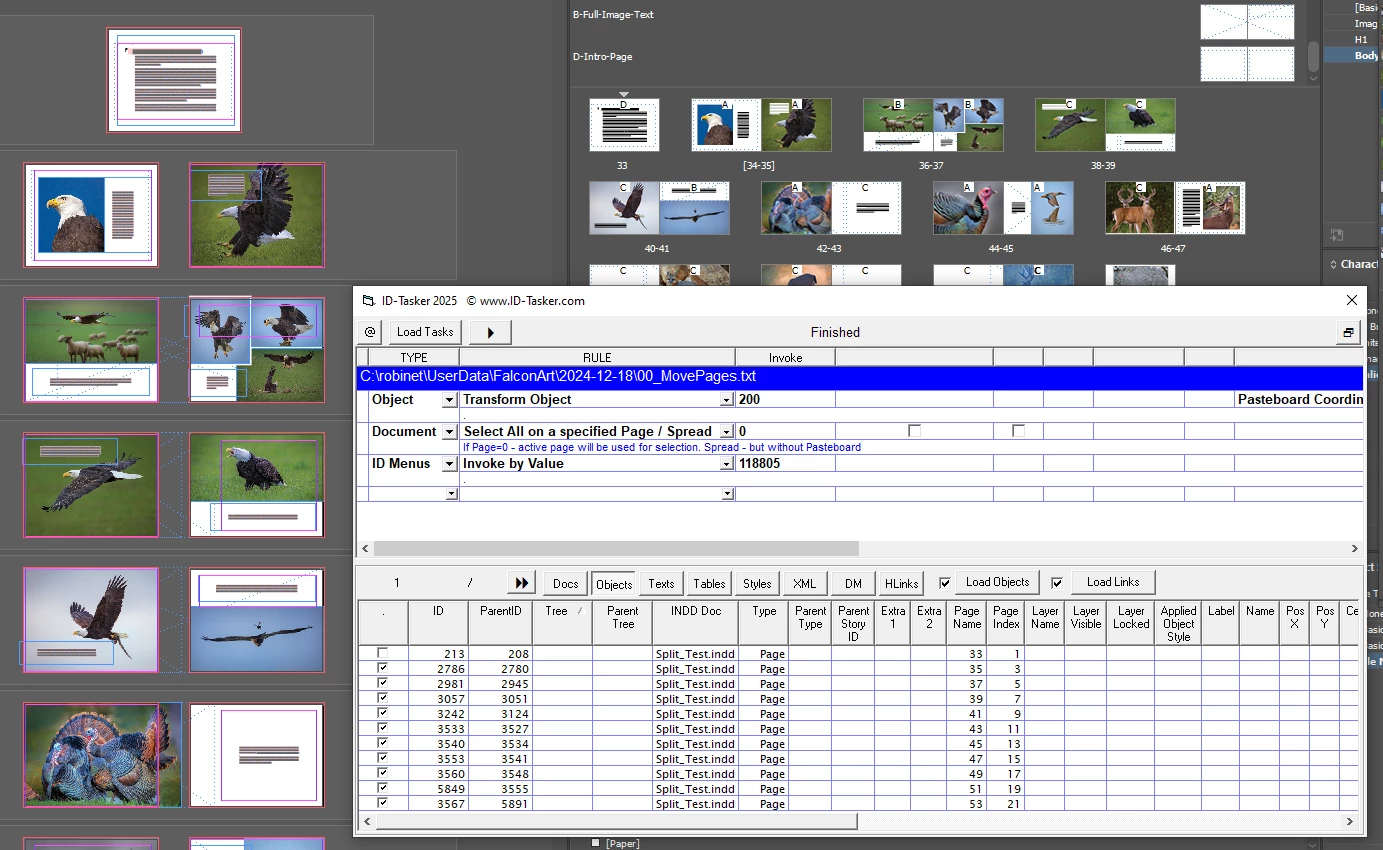Switch to the Tables tab
The height and width of the screenshot is (850, 1383).
[709, 584]
